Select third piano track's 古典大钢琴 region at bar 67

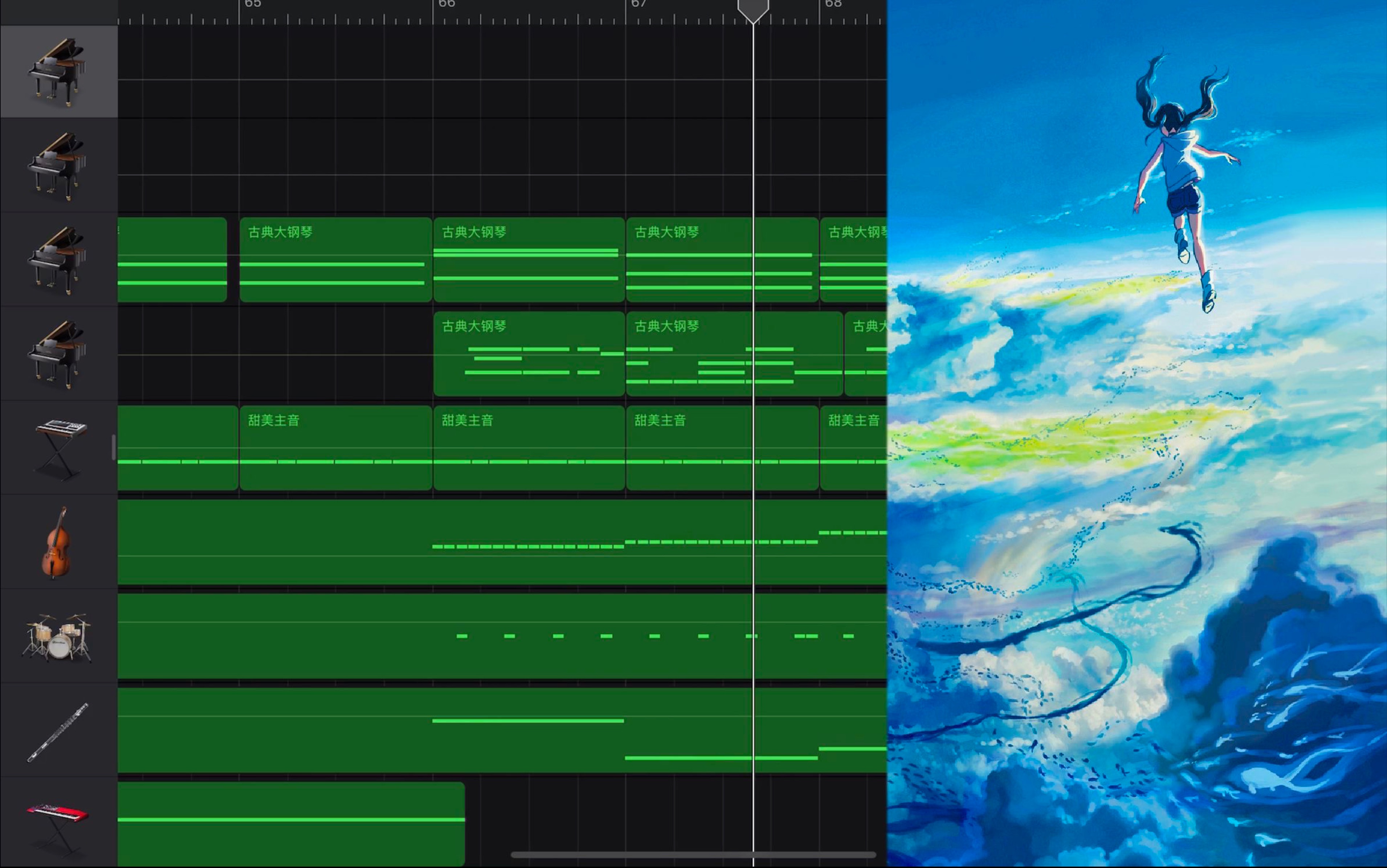point(722,260)
